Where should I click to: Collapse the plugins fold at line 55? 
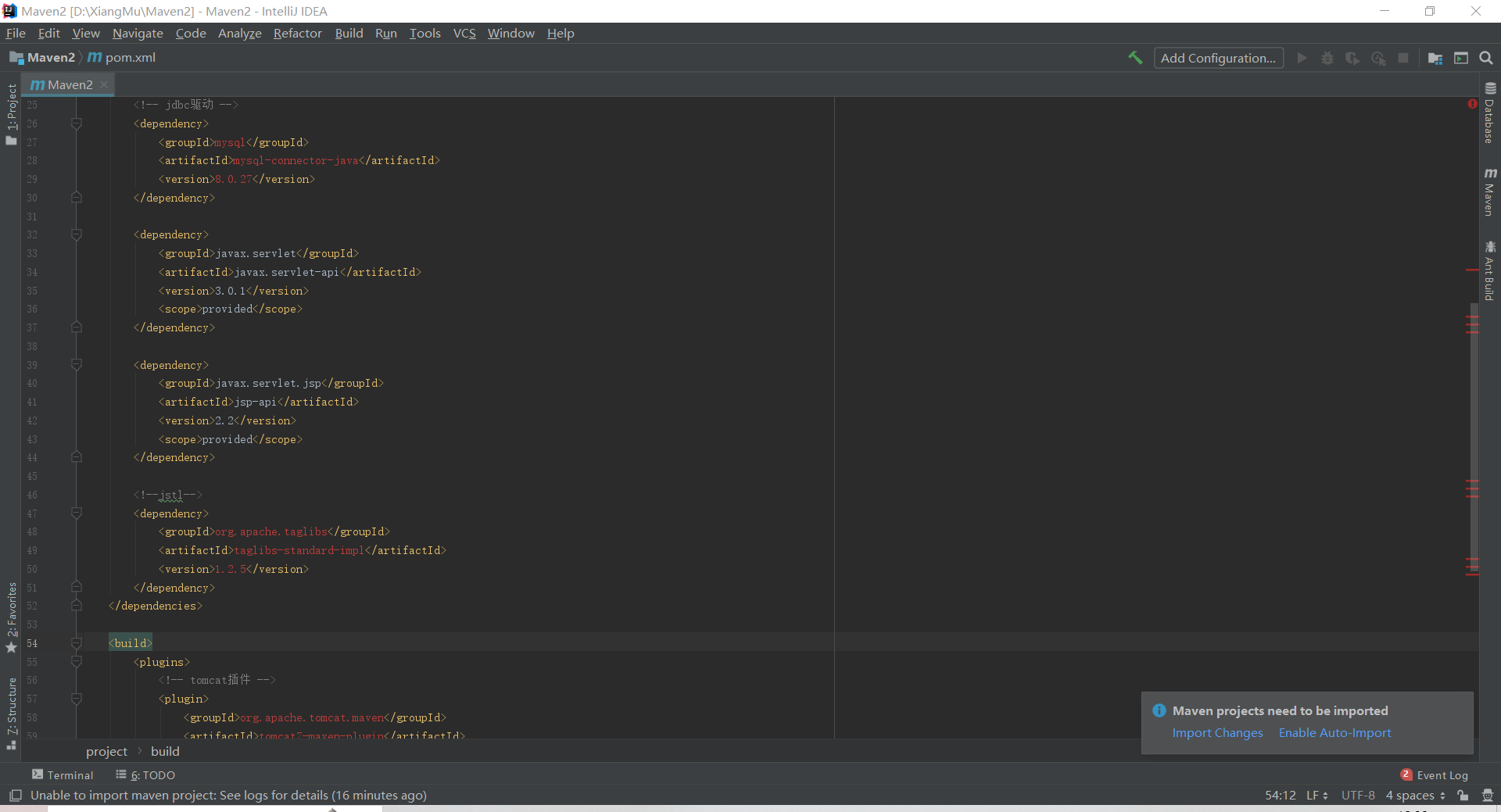[77, 662]
